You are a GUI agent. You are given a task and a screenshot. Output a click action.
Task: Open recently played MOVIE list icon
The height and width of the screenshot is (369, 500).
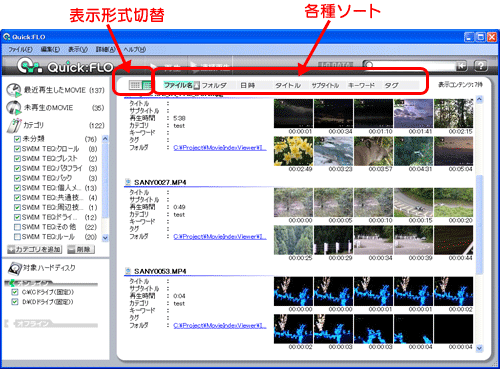14,90
